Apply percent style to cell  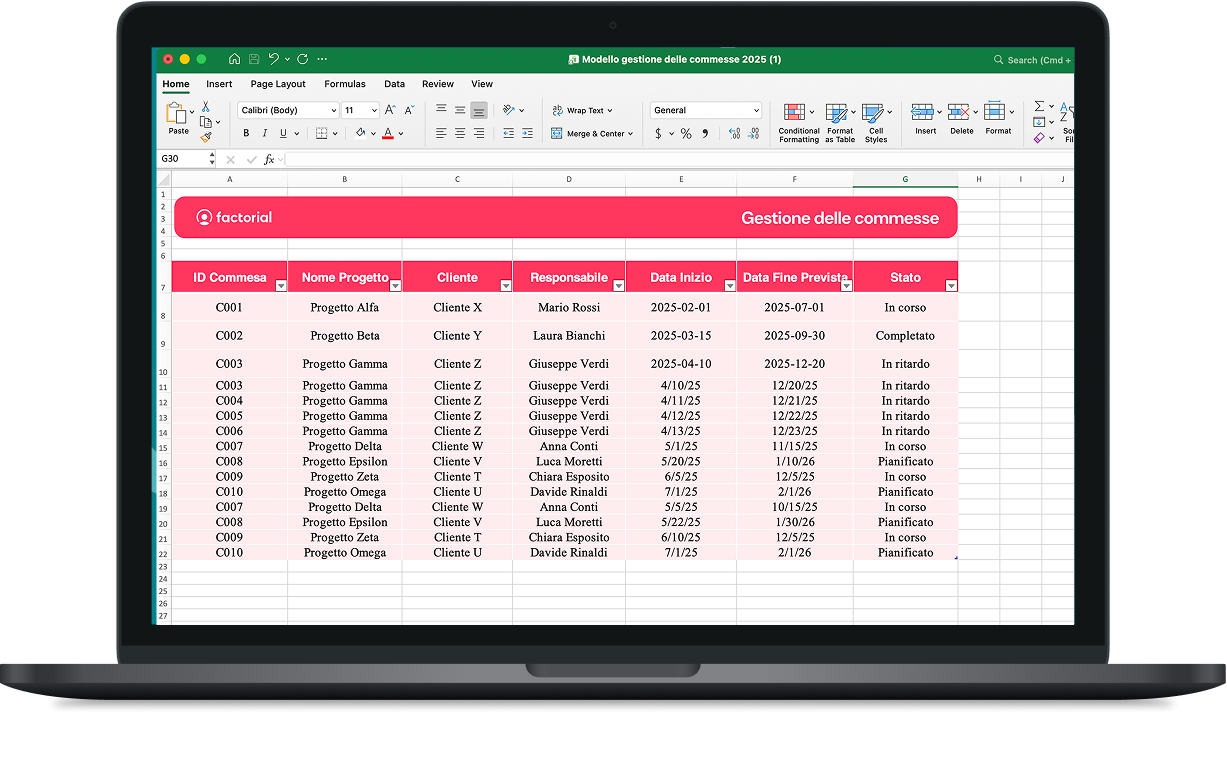686,133
